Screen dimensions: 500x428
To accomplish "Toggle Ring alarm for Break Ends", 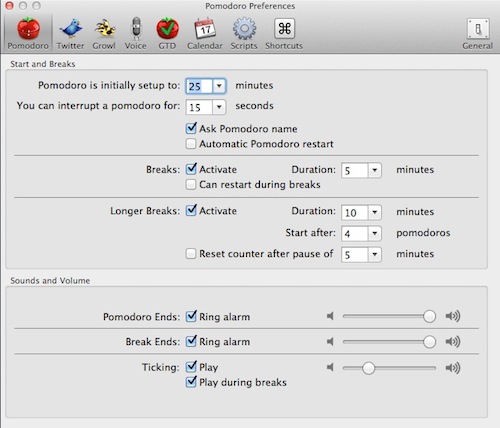I will 191,341.
